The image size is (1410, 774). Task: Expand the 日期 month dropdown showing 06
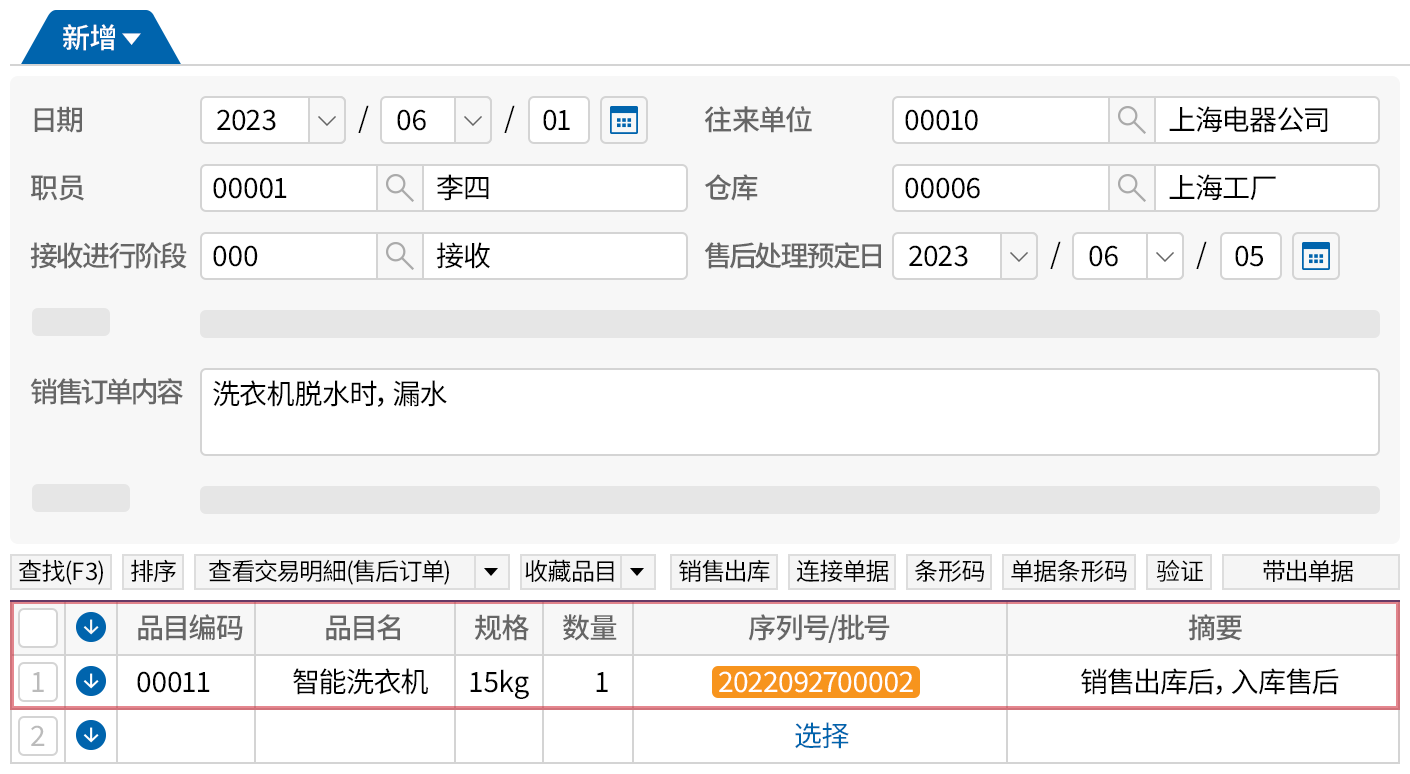tap(472, 121)
